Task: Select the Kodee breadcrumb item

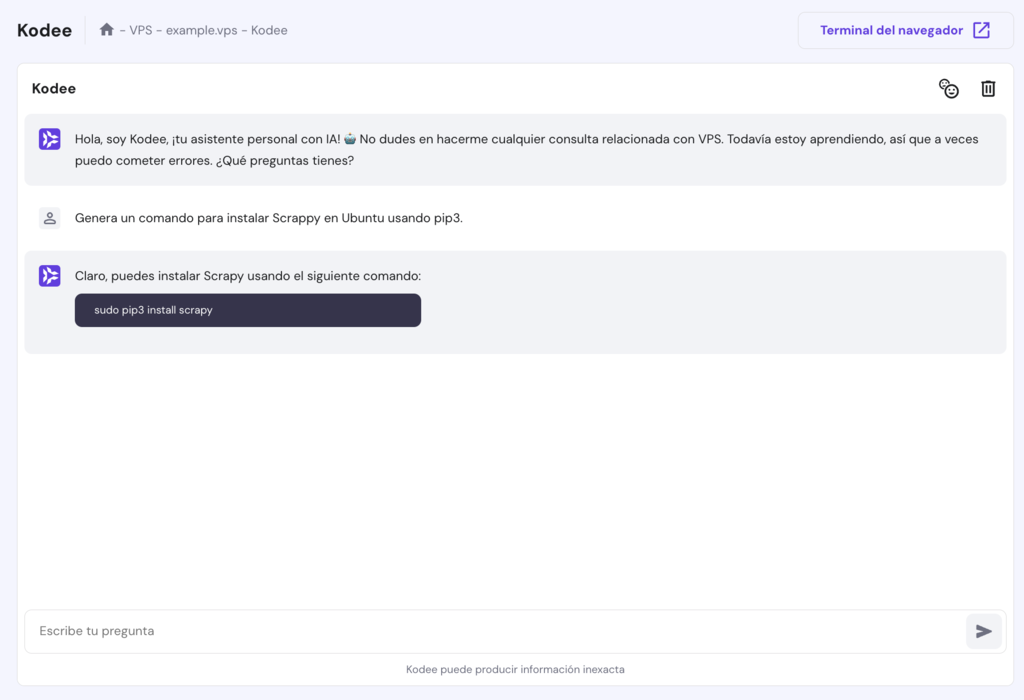Action: [269, 30]
